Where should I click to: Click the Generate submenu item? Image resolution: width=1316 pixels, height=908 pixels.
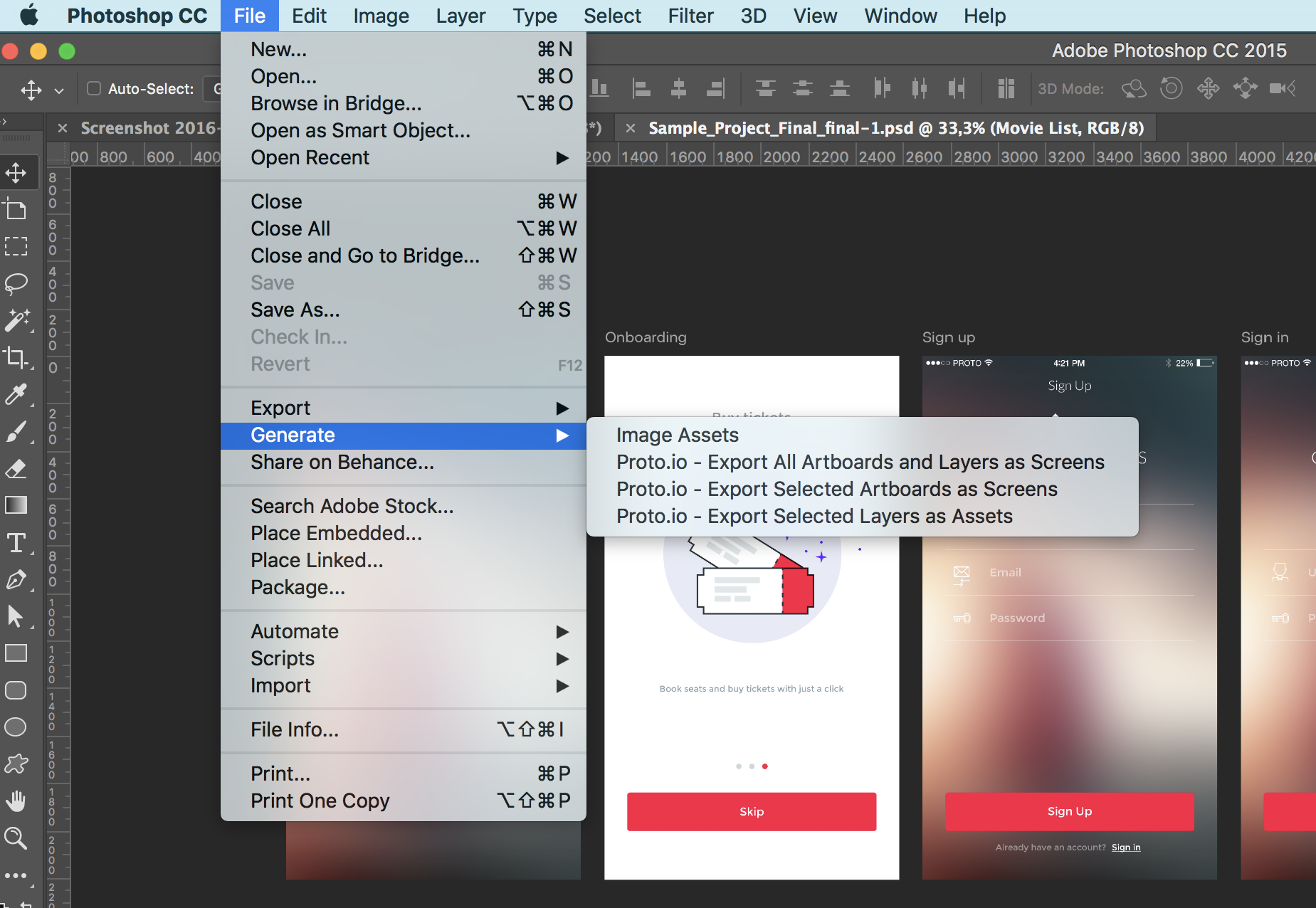pyautogui.click(x=404, y=435)
